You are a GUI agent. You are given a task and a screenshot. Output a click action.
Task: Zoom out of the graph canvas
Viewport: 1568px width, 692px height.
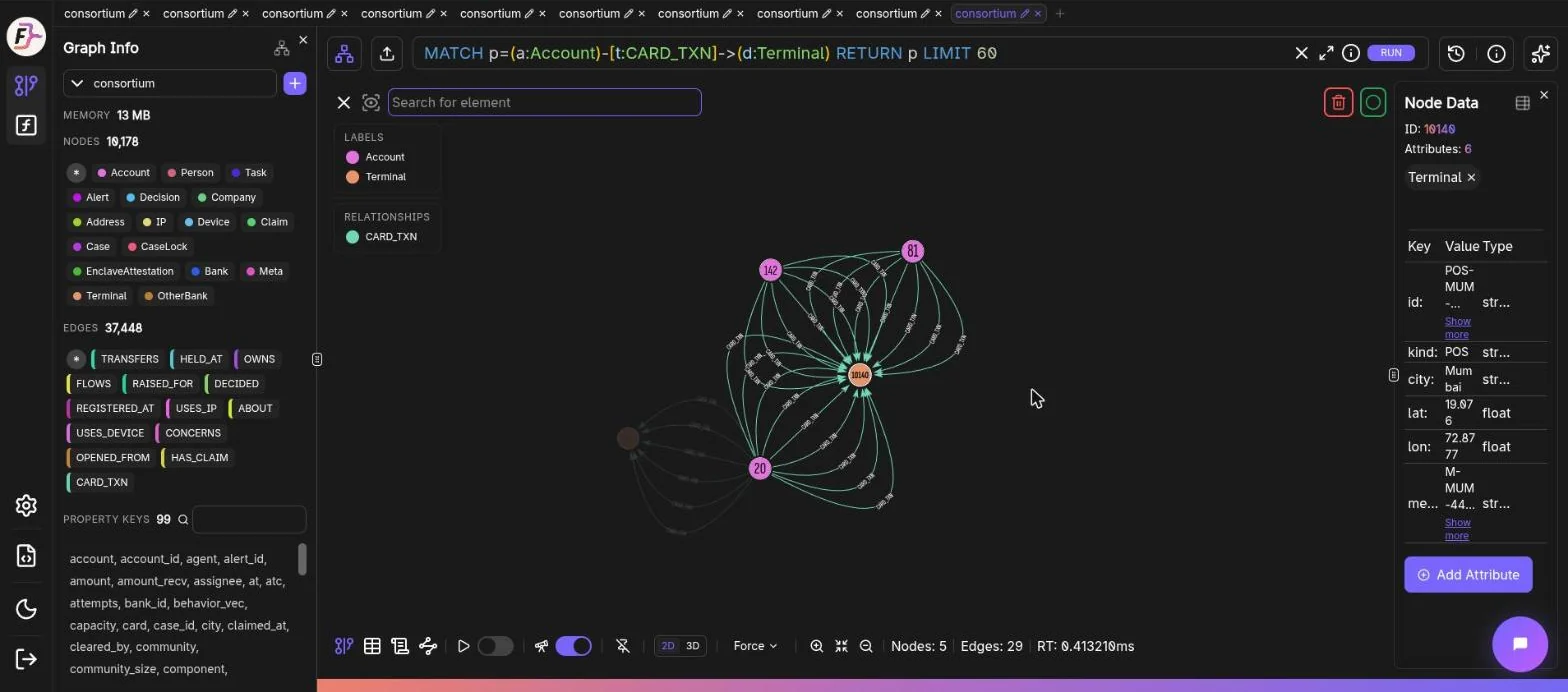point(866,646)
